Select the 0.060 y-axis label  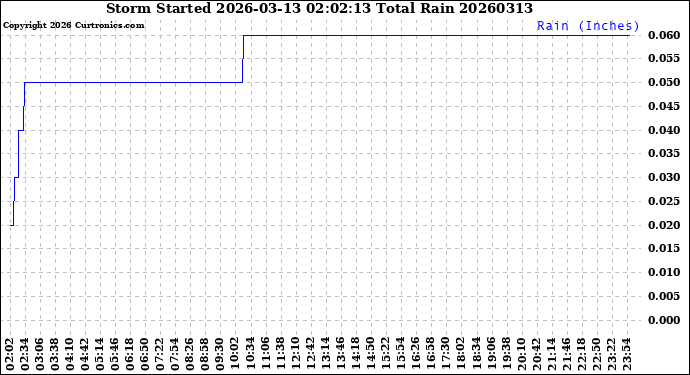[664, 35]
